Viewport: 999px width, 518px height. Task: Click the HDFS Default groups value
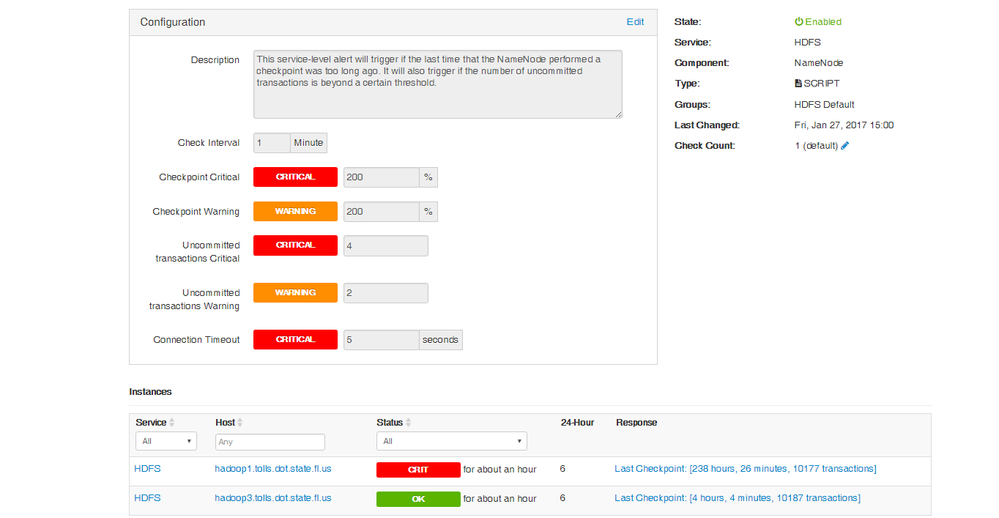tap(824, 104)
